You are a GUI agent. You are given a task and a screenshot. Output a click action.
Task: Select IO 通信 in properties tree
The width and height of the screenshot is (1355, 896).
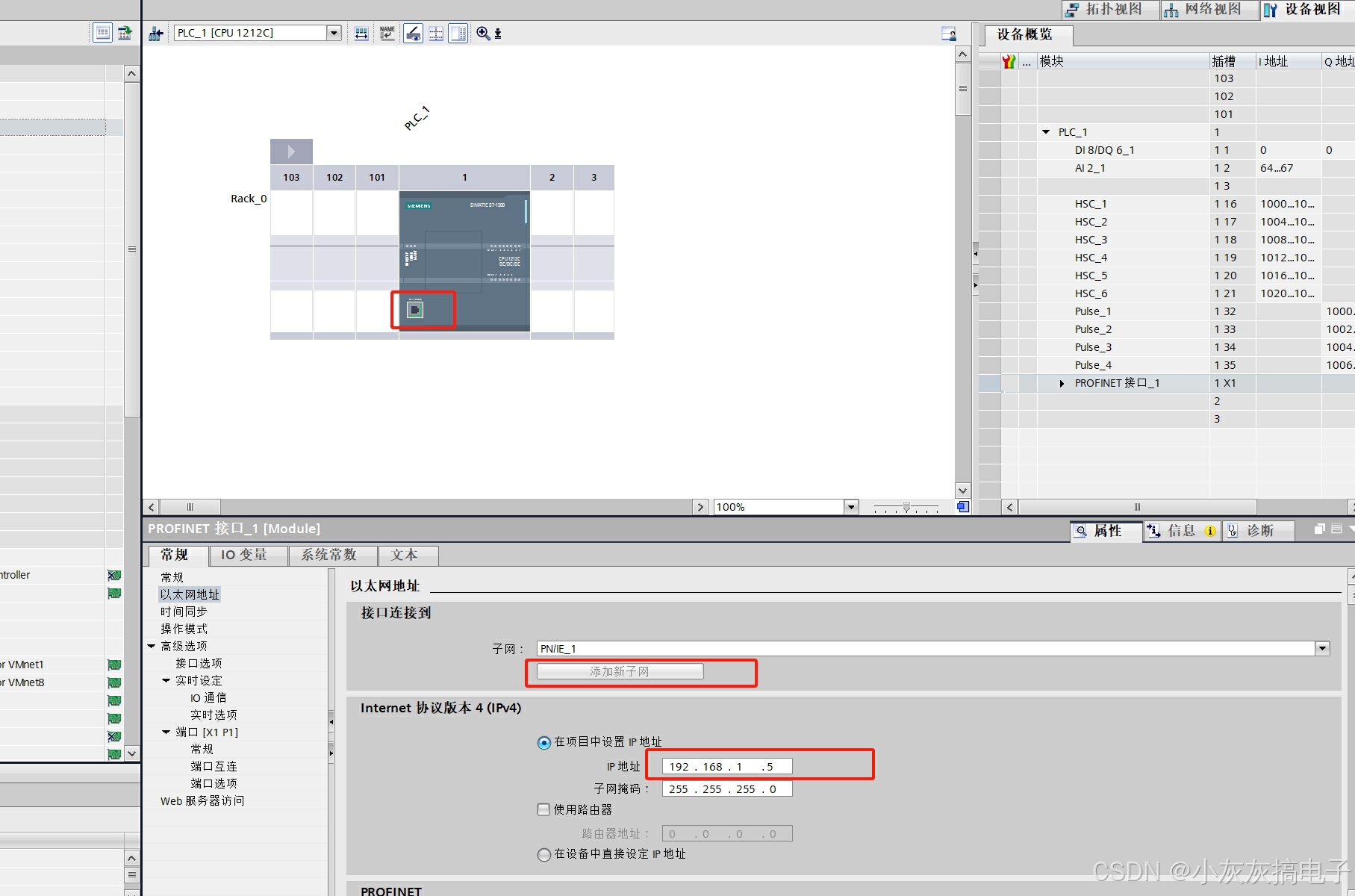[x=208, y=698]
